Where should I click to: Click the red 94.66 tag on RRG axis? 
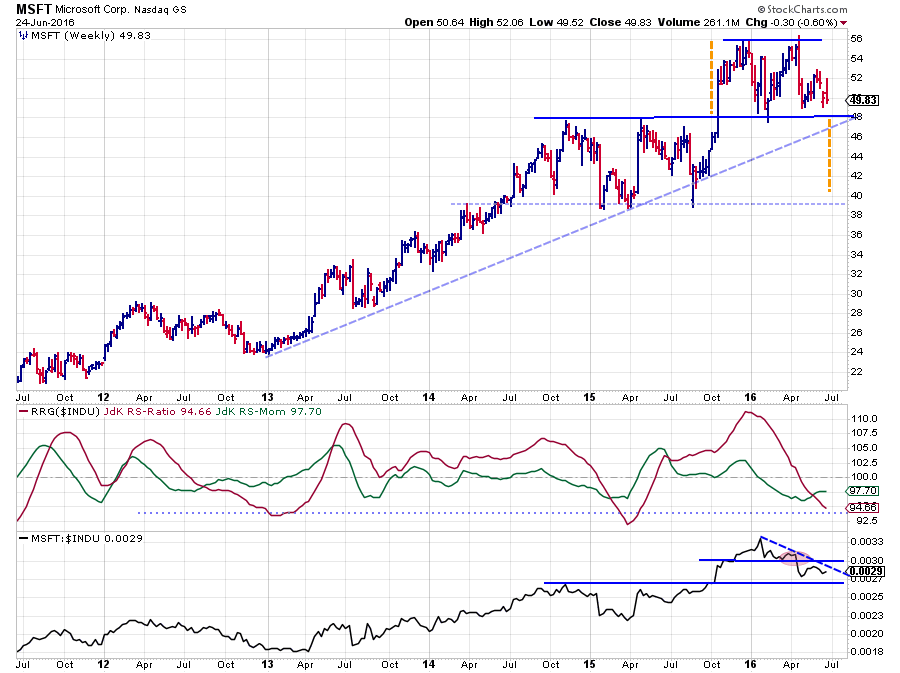coord(862,508)
